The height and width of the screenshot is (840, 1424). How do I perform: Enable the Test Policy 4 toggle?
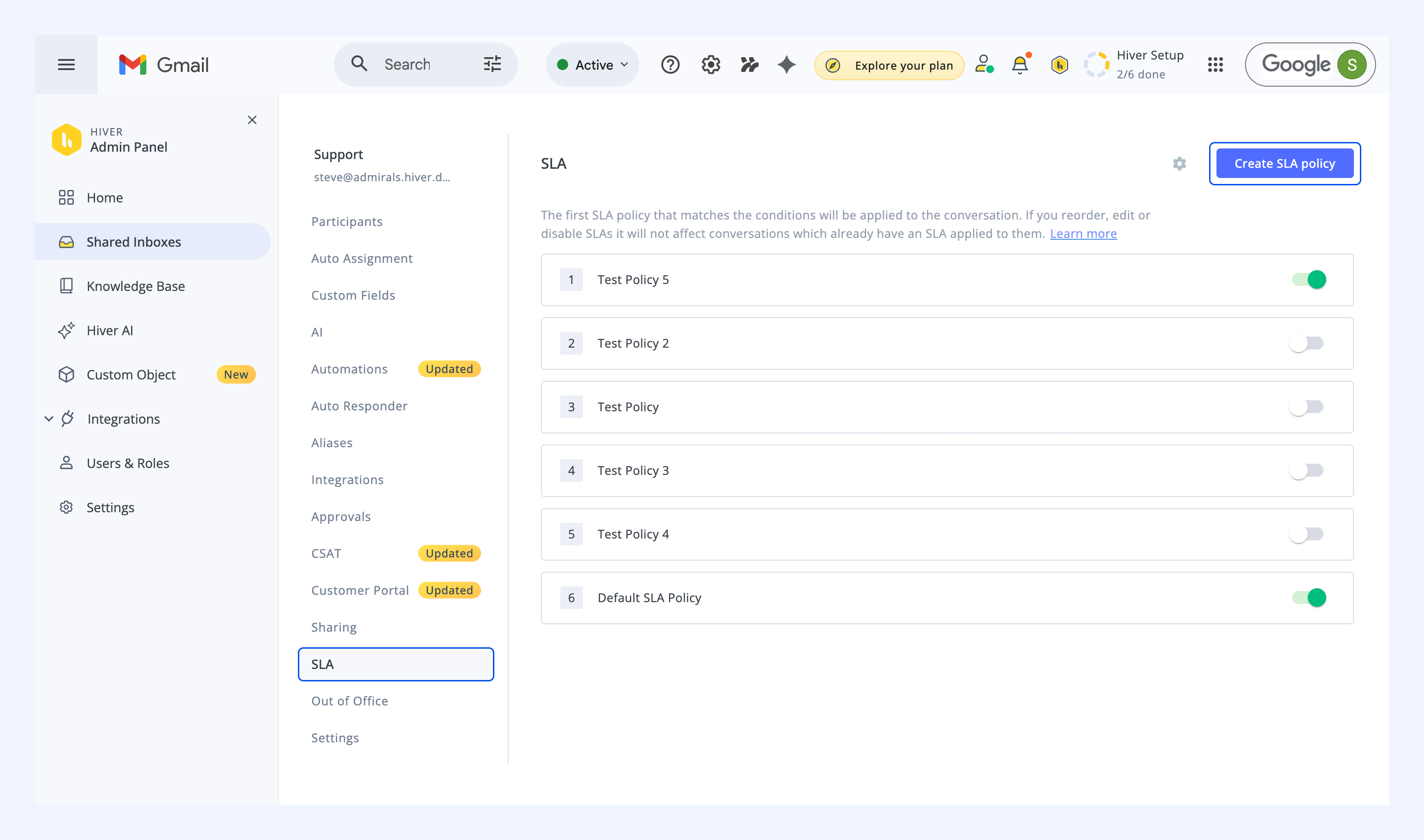(x=1306, y=534)
